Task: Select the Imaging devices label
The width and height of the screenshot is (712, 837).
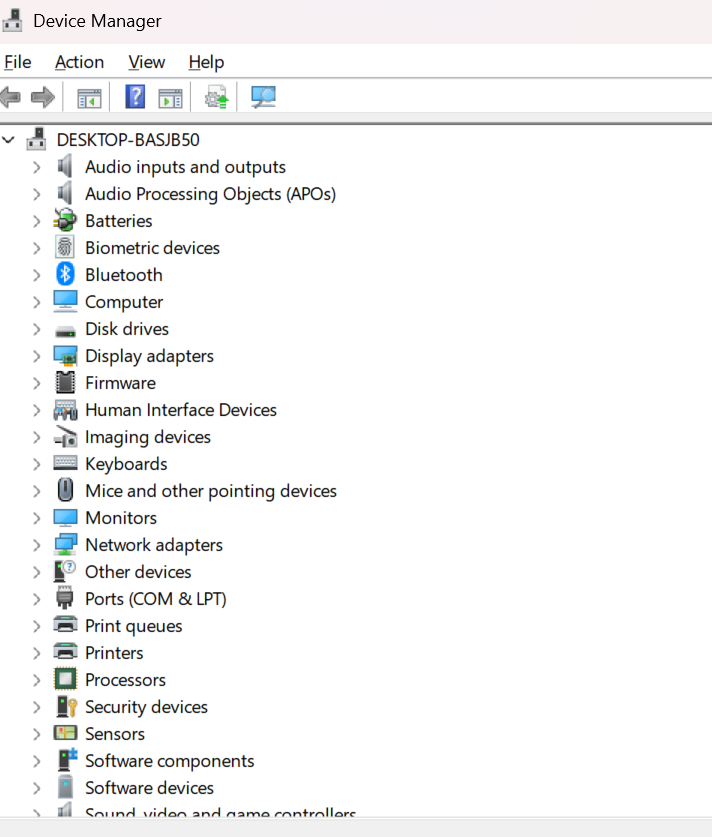Action: coord(148,437)
